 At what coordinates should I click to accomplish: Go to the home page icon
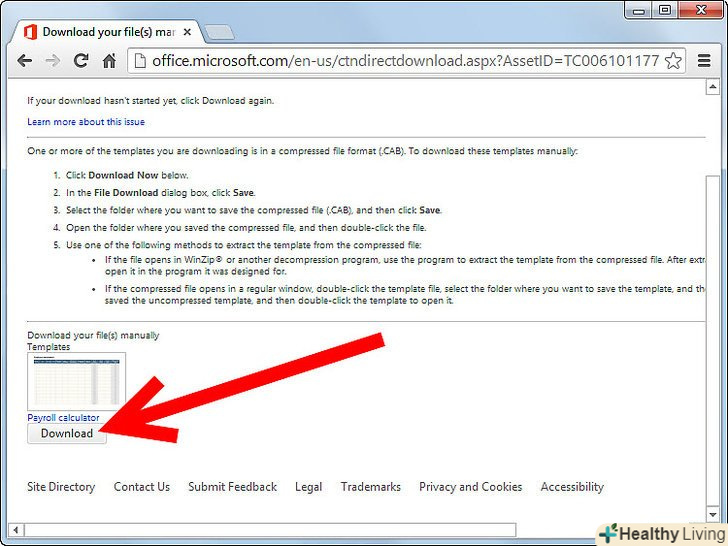pyautogui.click(x=109, y=61)
